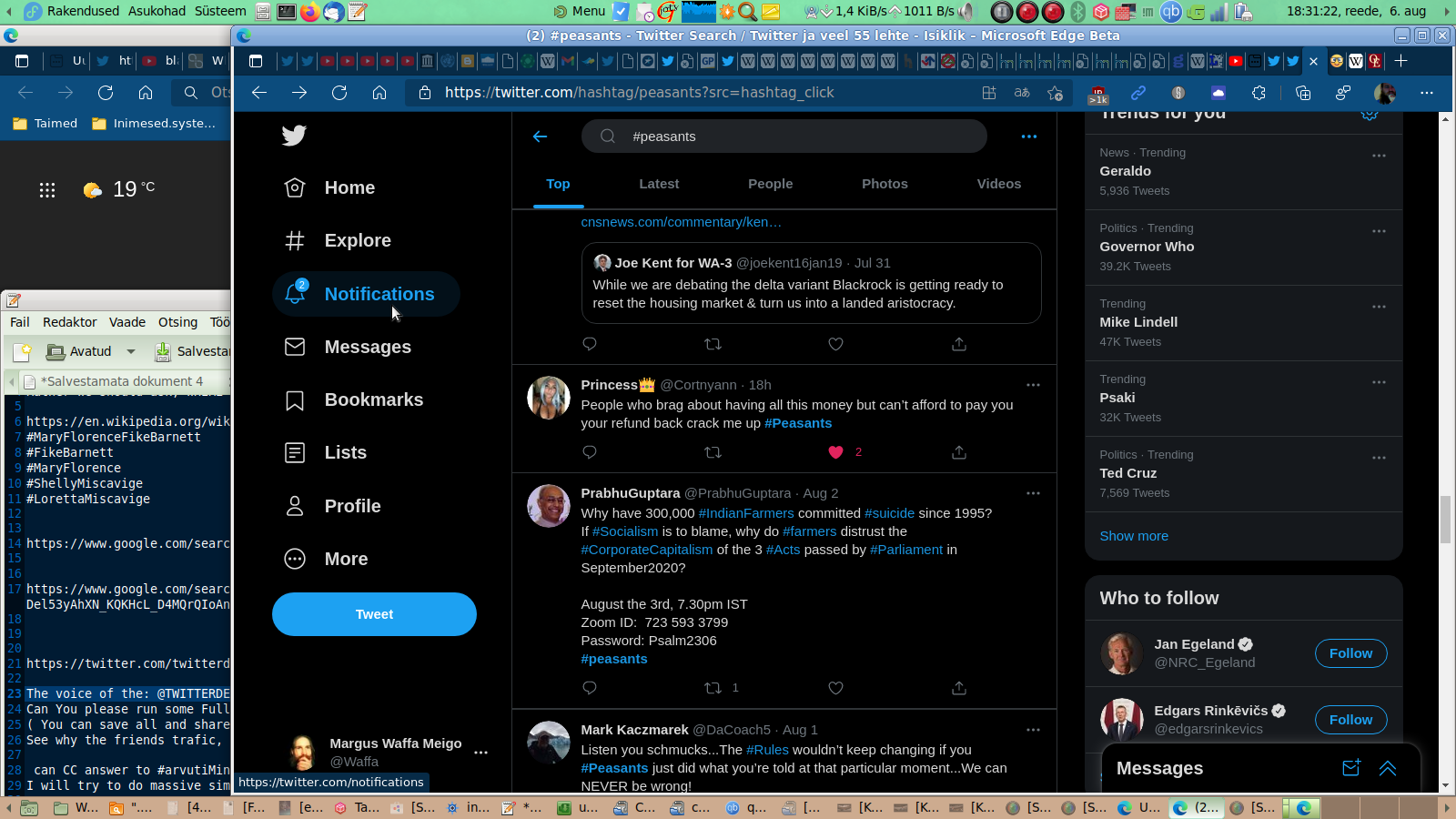
Task: Go to Profile in the sidebar
Action: pyautogui.click(x=333, y=506)
